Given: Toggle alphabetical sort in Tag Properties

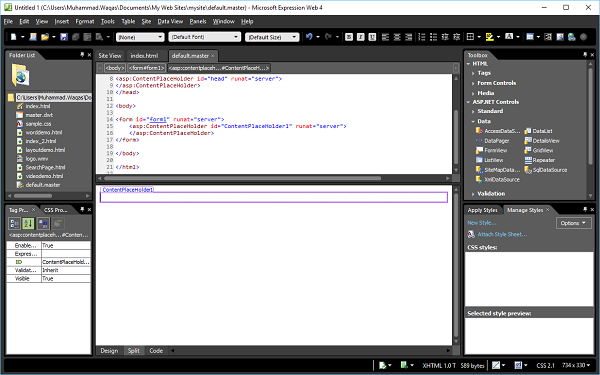Looking at the screenshot, I should tap(28, 223).
